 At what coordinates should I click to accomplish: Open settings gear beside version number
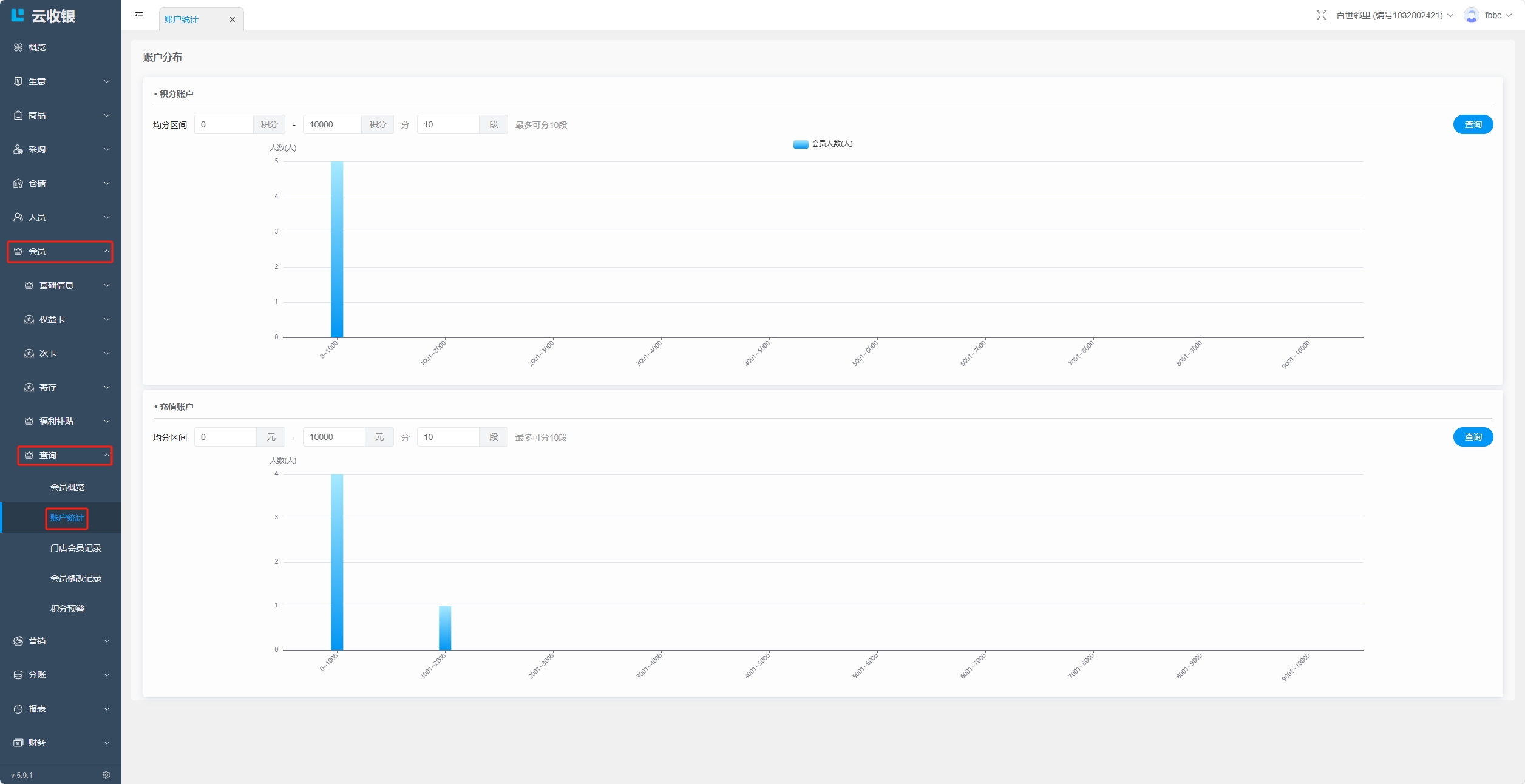(x=106, y=775)
